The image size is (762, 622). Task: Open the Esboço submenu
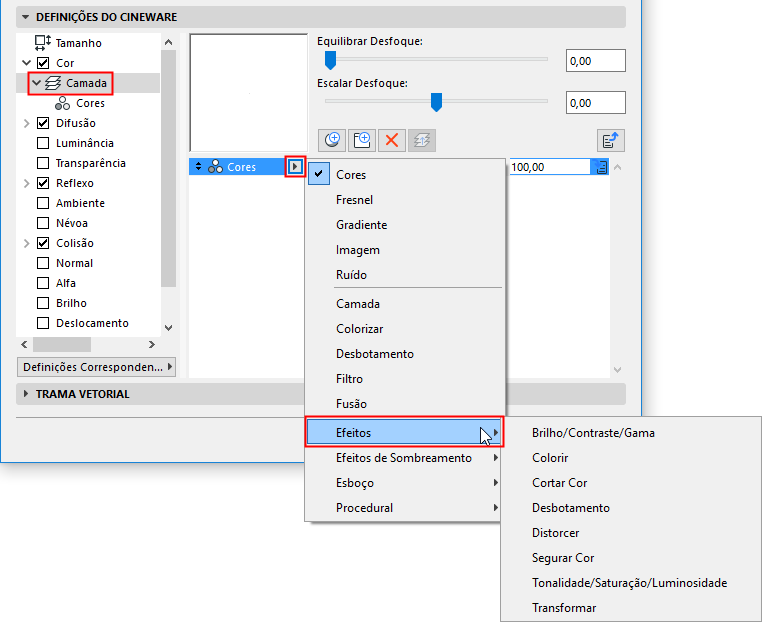coord(403,483)
